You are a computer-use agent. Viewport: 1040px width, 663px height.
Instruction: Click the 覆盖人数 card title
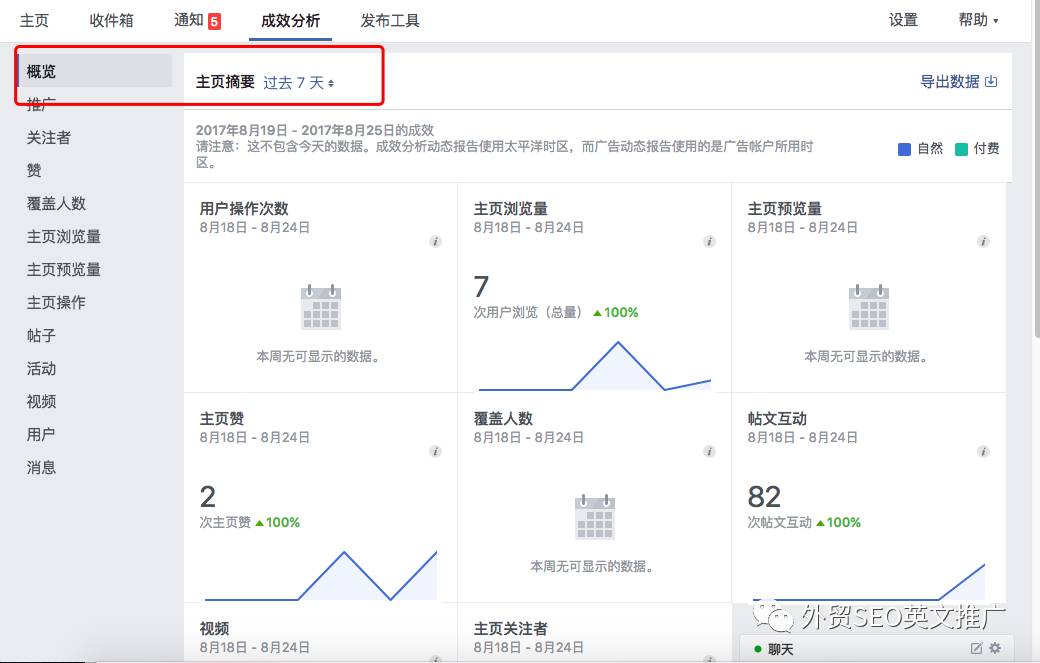[x=503, y=419]
